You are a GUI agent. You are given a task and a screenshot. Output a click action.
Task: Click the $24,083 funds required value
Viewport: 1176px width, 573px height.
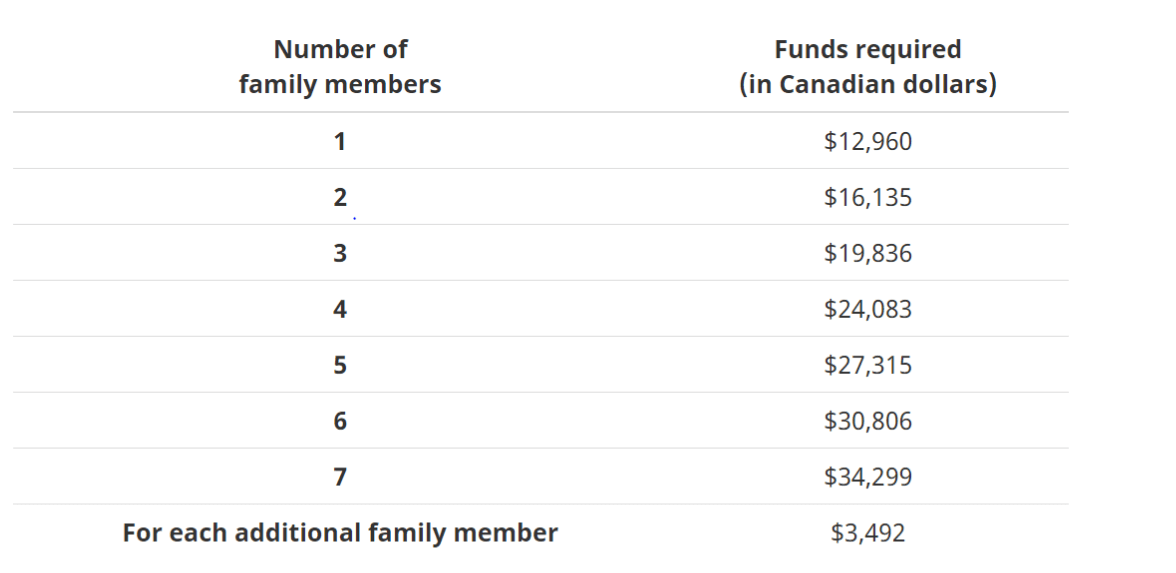(868, 309)
